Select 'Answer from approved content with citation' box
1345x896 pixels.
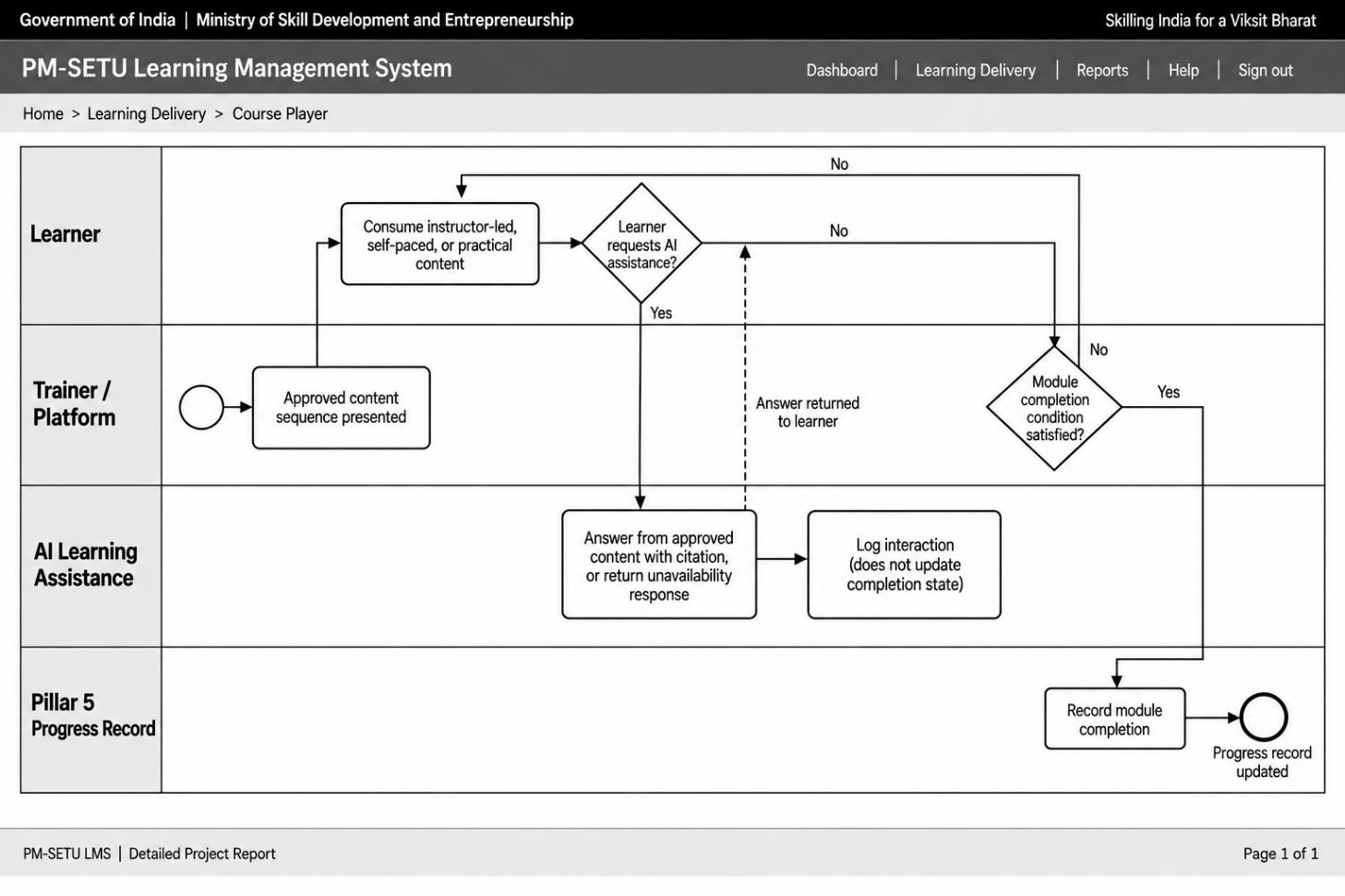tap(659, 565)
